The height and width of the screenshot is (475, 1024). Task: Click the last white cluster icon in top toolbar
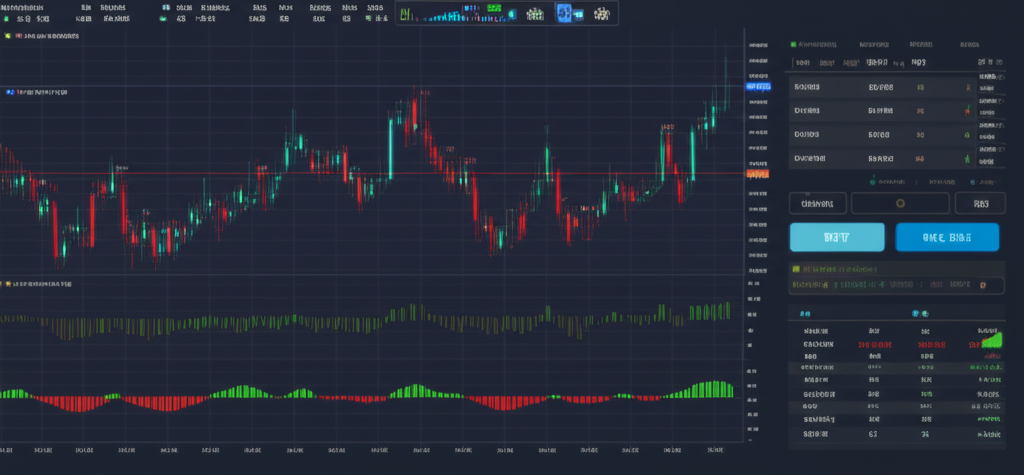(x=604, y=14)
